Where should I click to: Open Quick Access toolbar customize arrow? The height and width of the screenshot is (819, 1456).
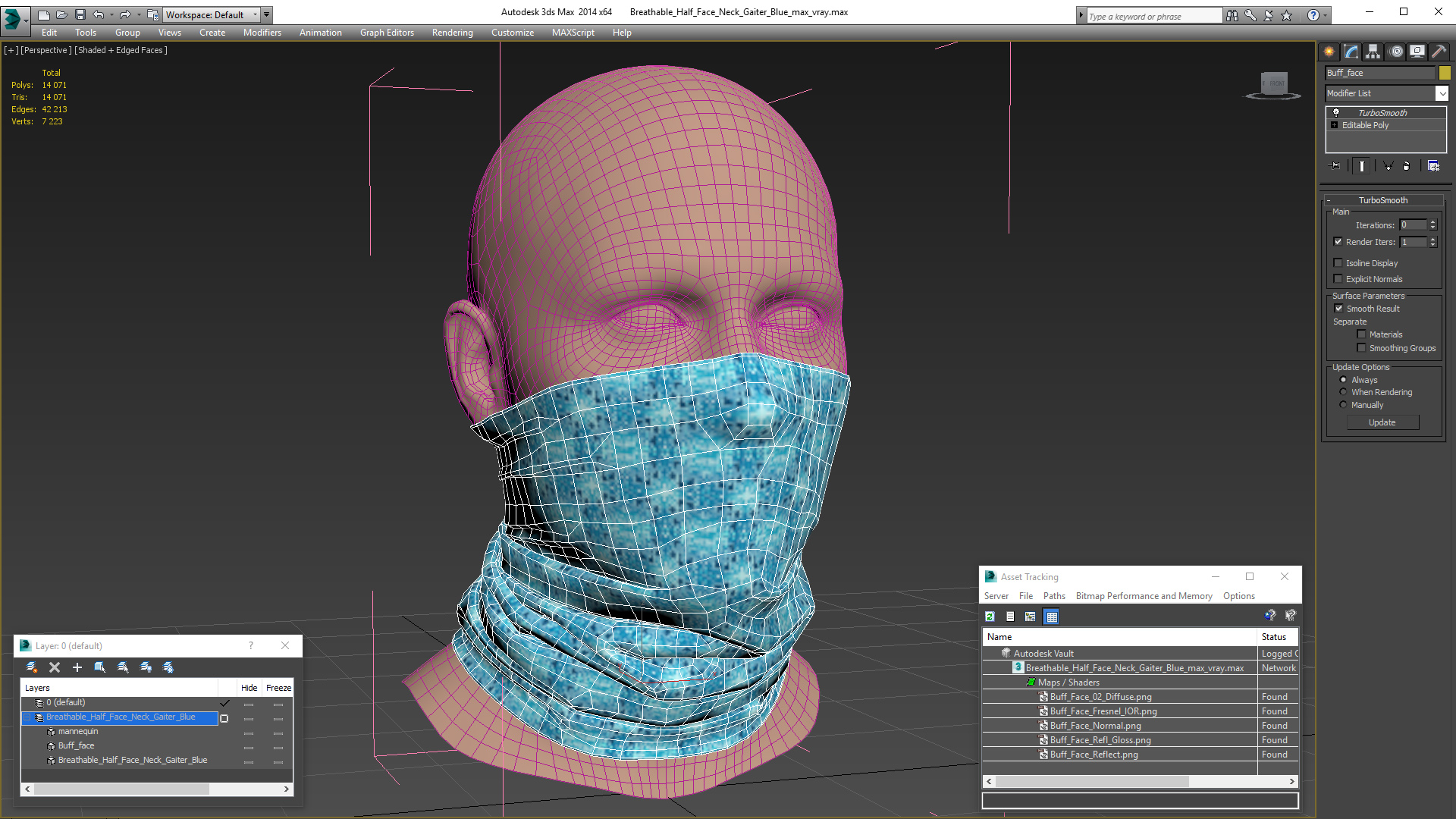(x=267, y=14)
